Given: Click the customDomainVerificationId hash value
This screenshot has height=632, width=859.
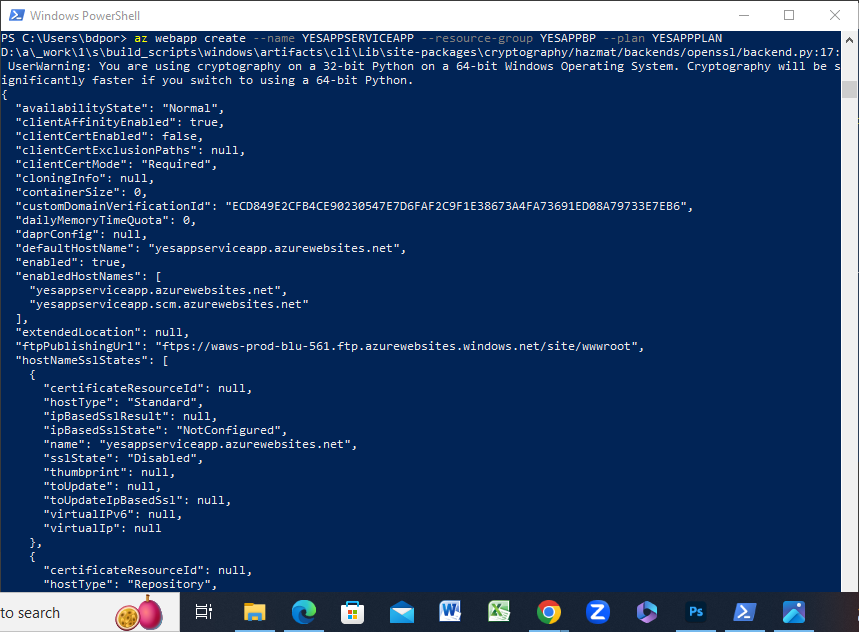Looking at the screenshot, I should 456,206.
